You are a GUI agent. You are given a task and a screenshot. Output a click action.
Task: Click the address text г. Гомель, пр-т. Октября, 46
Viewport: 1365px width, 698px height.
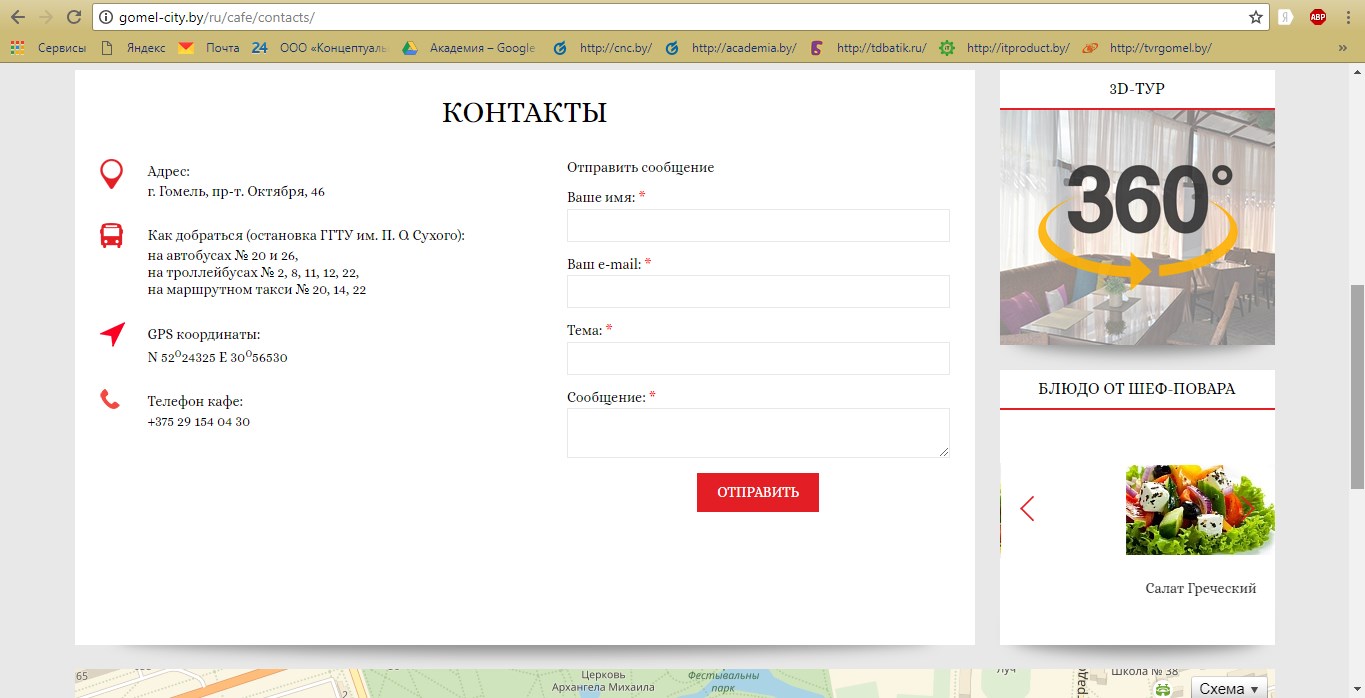[236, 192]
